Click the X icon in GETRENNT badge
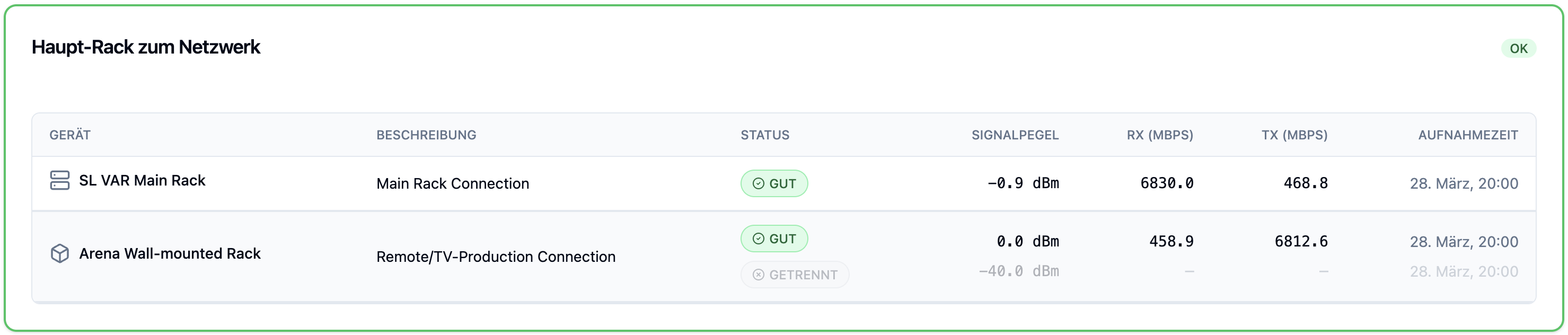1568x335 pixels. [x=759, y=275]
